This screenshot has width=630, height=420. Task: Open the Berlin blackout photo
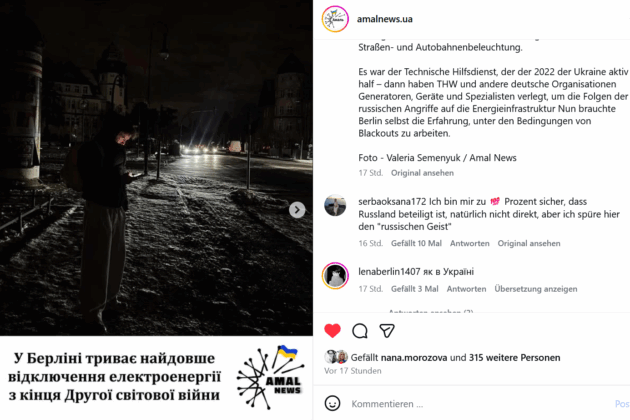click(156, 168)
